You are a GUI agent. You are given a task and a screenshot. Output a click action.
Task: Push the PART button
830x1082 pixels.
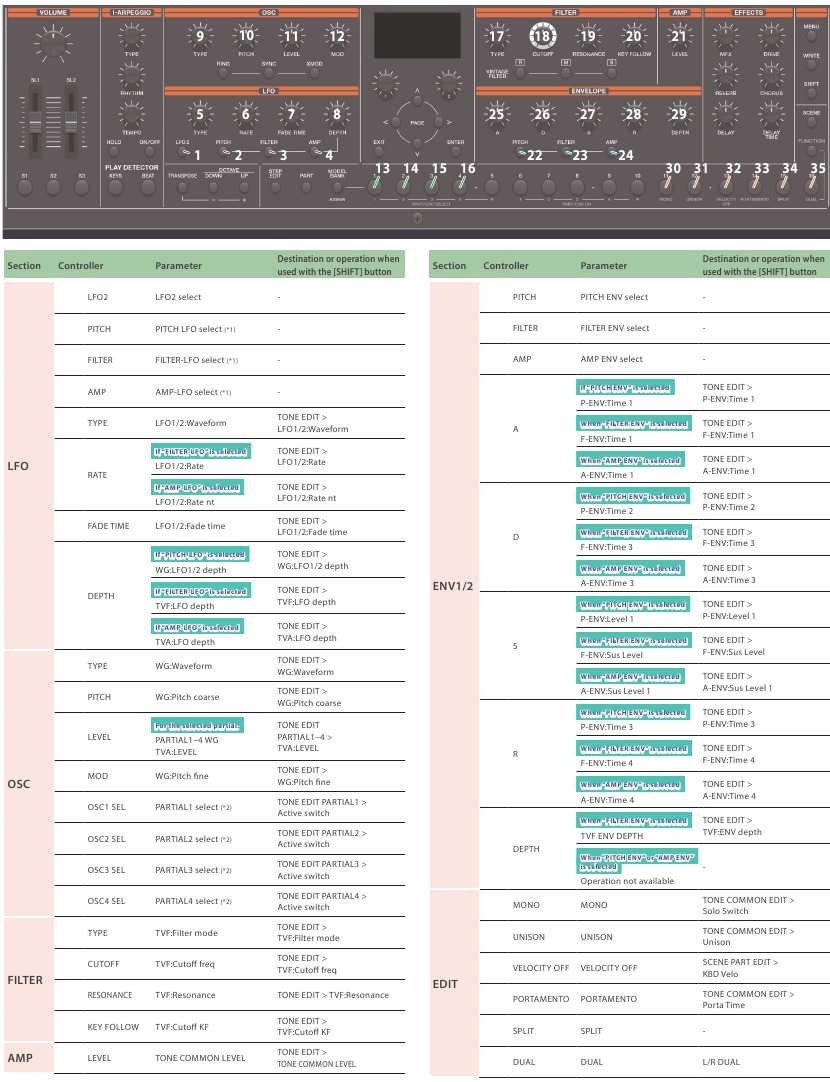coord(306,187)
